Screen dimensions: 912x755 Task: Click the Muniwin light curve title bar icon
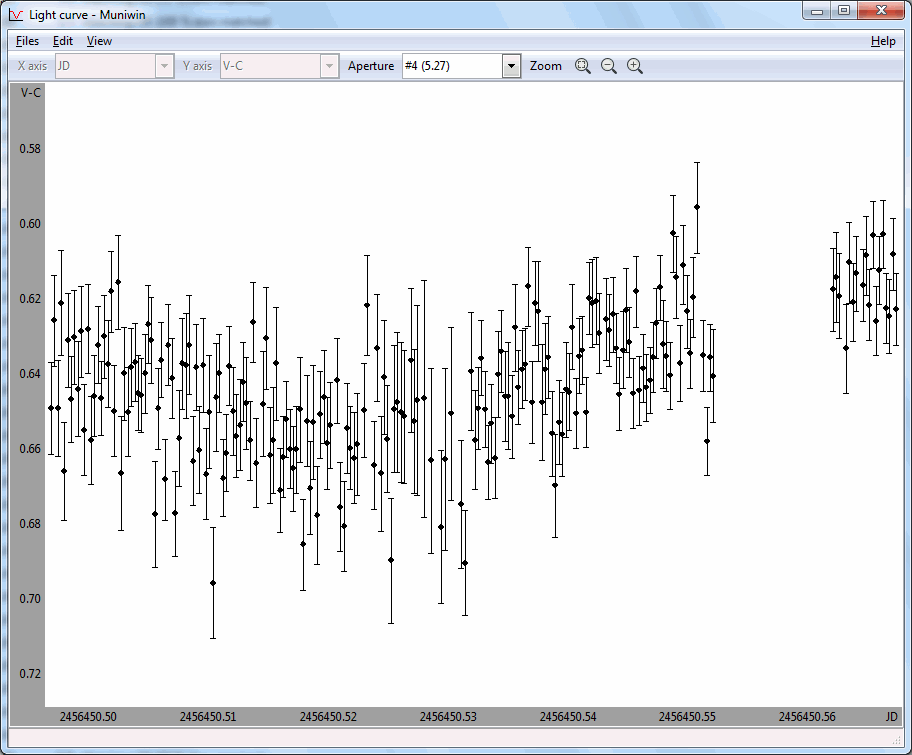[x=15, y=15]
